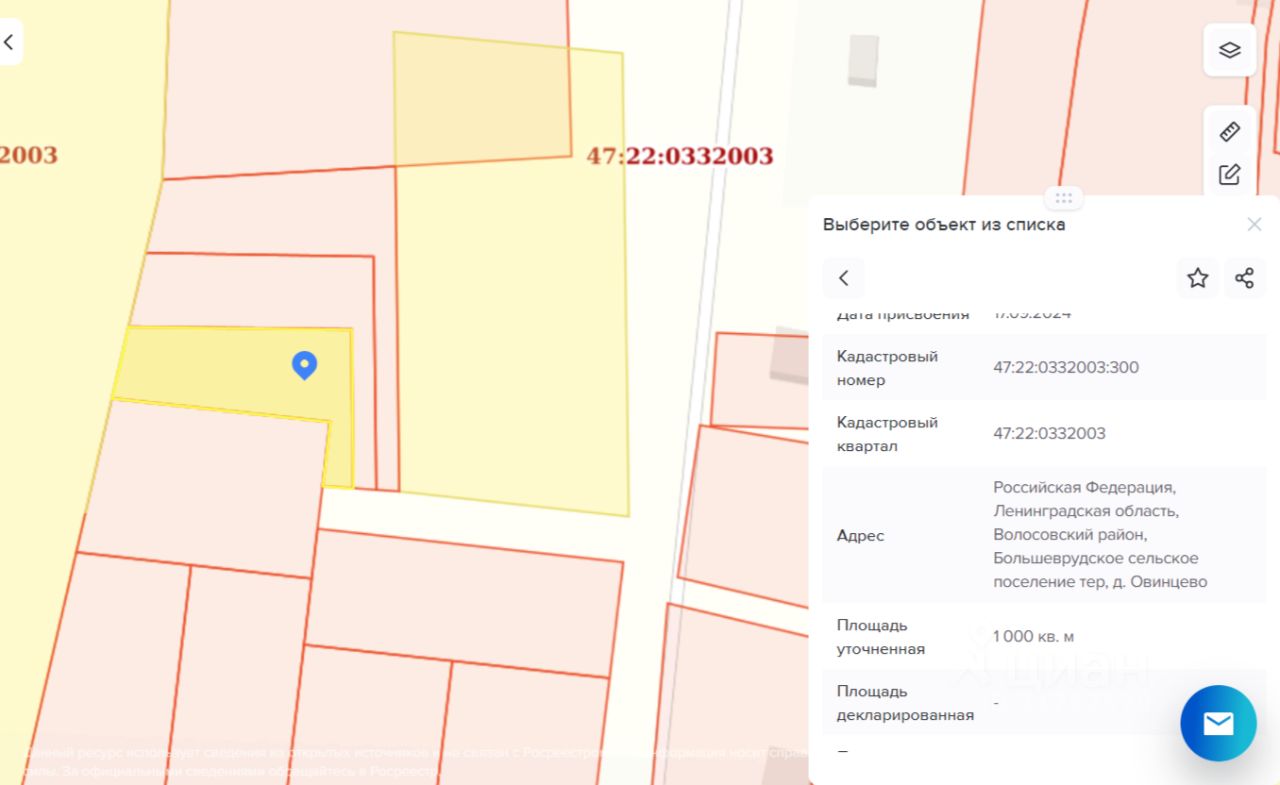This screenshot has width=1280, height=785.
Task: Select cadastral number 47:22:0332003:300 value
Action: (1066, 367)
